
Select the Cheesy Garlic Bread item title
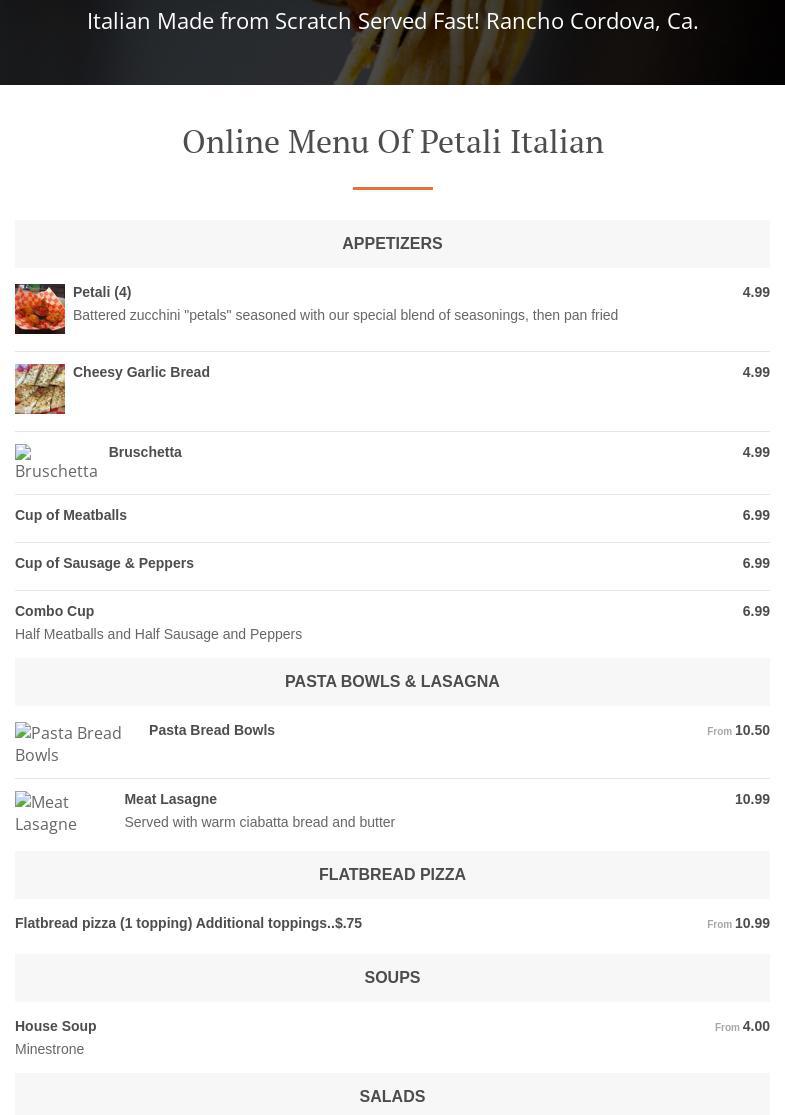coord(141,372)
